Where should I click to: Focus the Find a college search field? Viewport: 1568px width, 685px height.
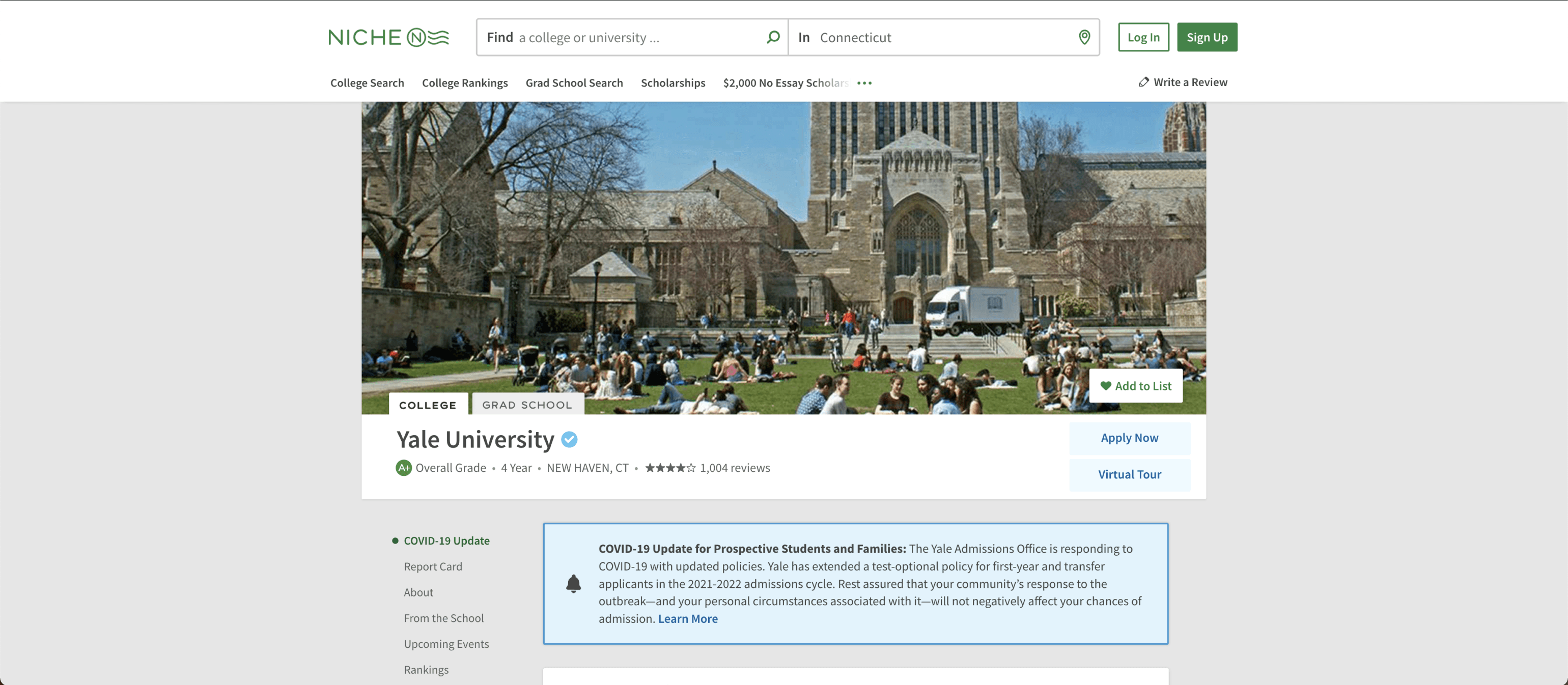click(x=632, y=38)
